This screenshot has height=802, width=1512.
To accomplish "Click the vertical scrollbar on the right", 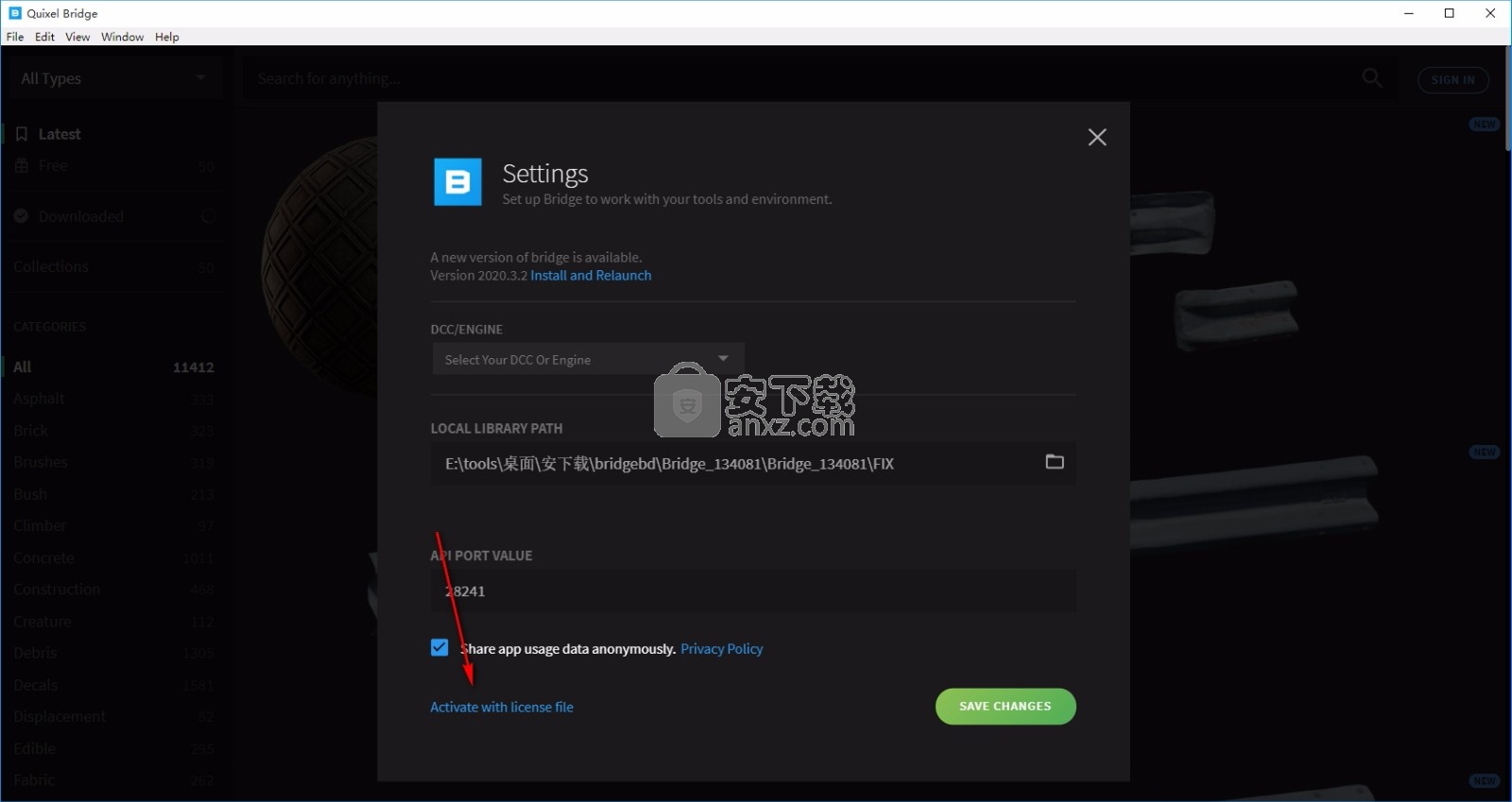I will [x=1506, y=98].
